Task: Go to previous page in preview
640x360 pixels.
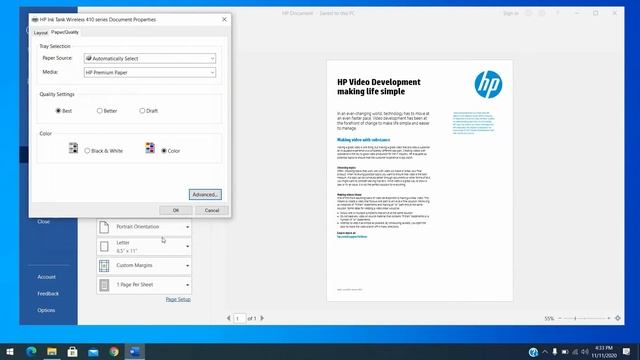Action: [229, 318]
